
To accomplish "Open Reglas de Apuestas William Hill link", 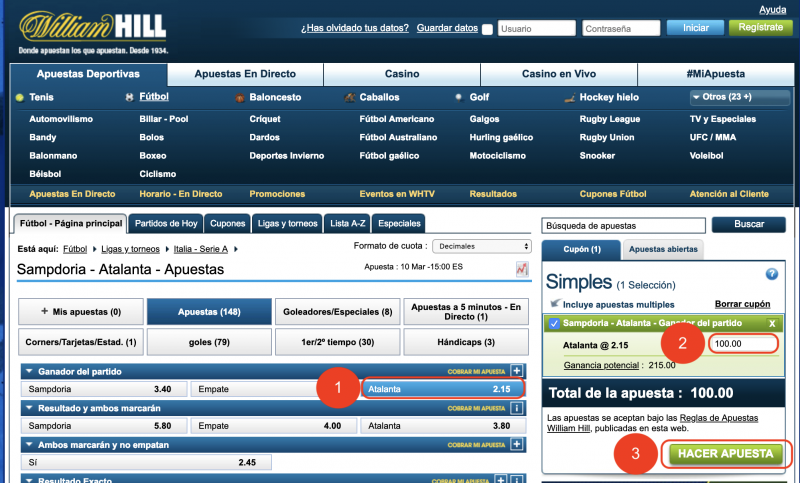I will (x=653, y=423).
